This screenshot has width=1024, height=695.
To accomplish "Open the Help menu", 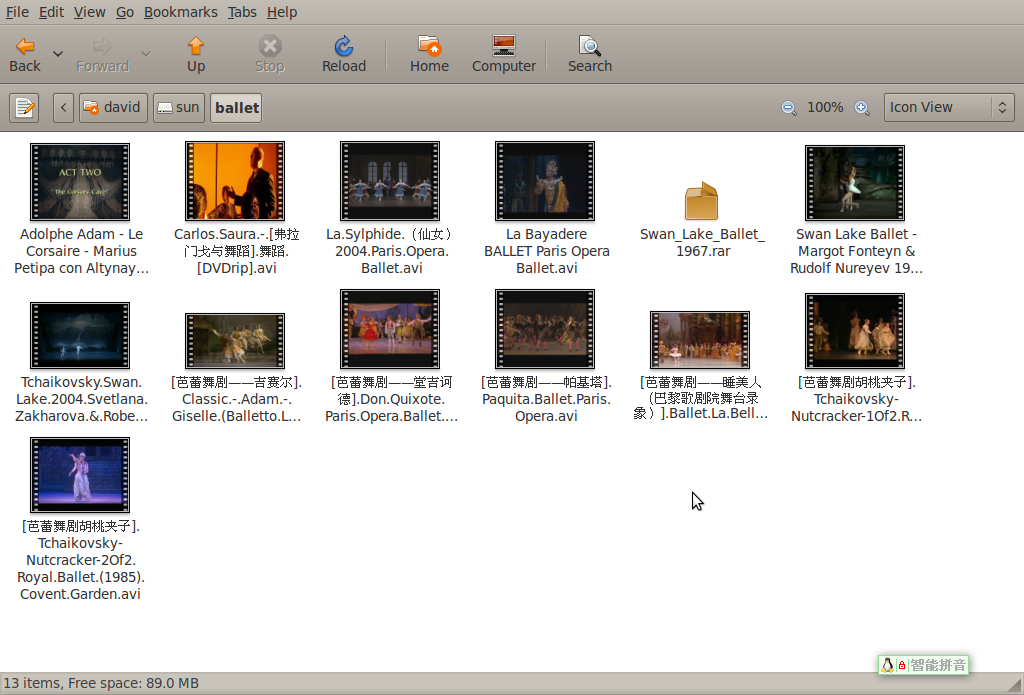I will [x=281, y=12].
